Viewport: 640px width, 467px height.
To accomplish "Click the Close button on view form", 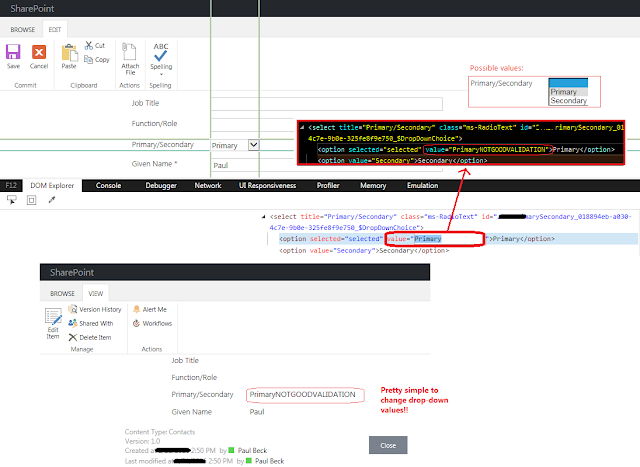I will tap(388, 445).
